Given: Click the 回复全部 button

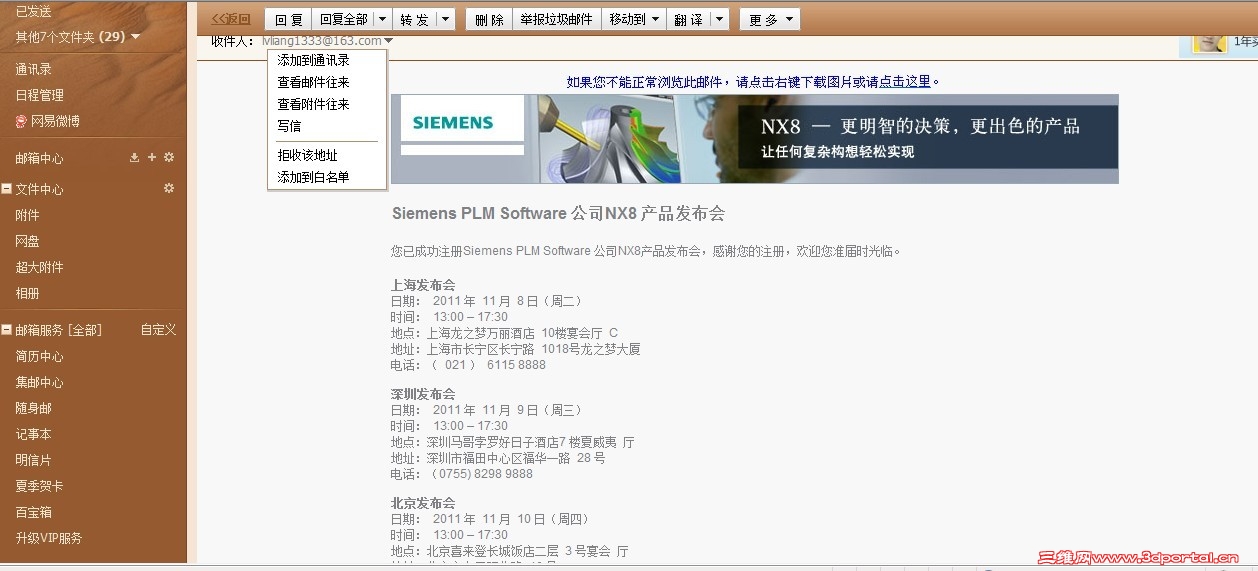Looking at the screenshot, I should coord(343,19).
